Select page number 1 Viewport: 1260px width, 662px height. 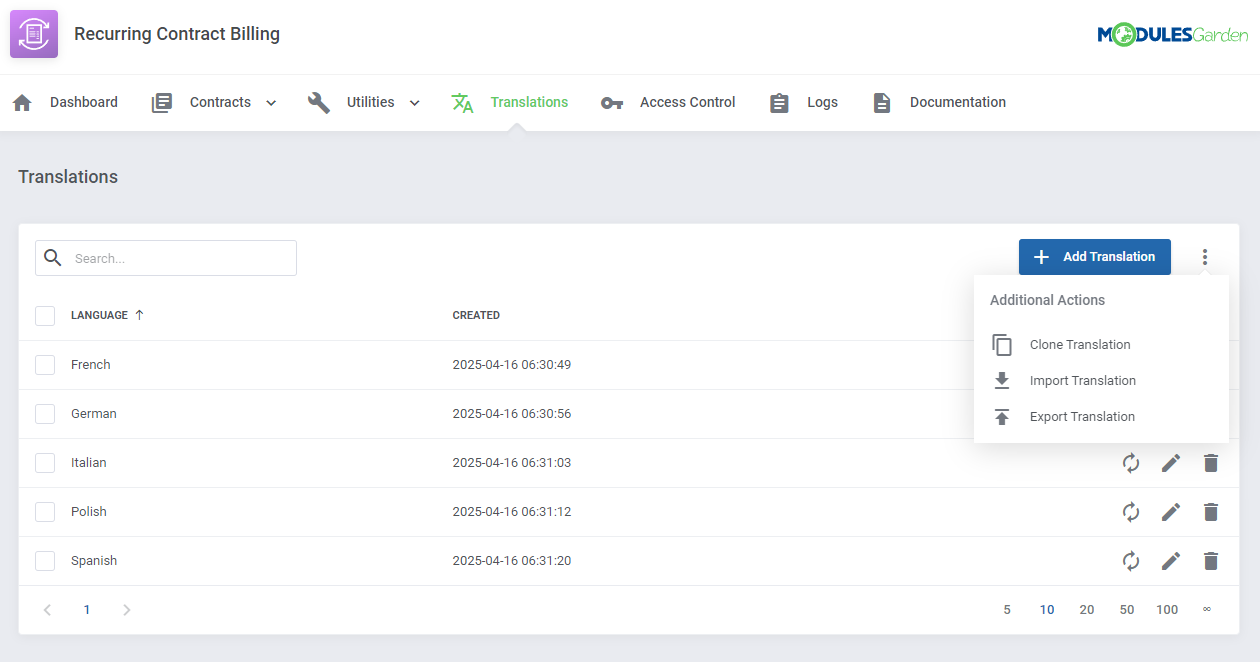(x=87, y=610)
